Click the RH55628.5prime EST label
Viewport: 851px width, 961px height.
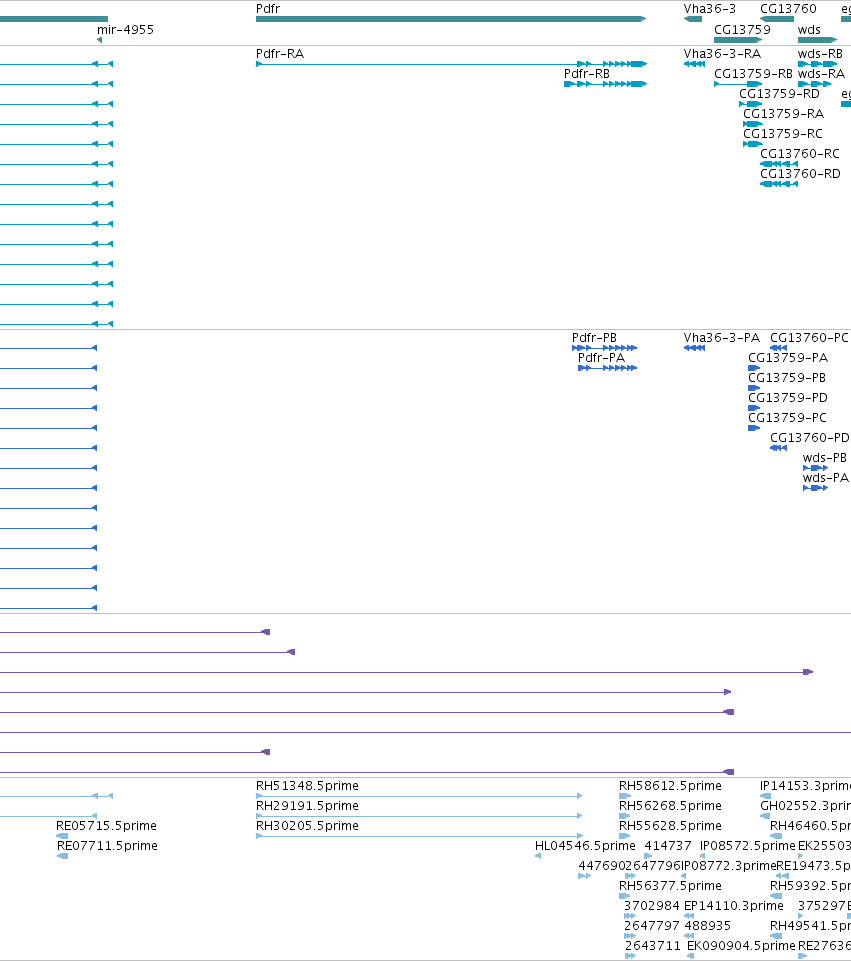coord(670,826)
